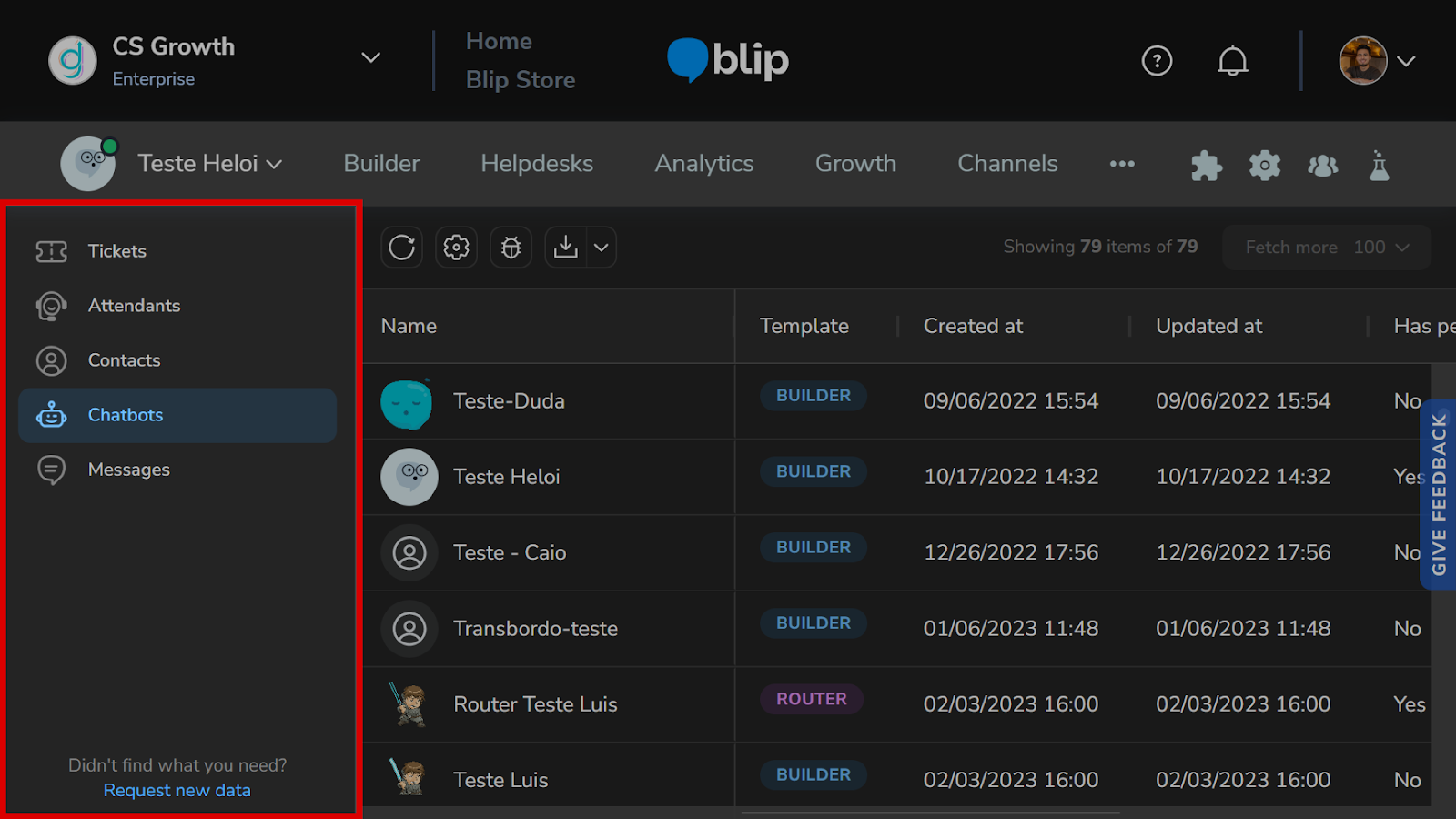Open the Helpdesks tab
This screenshot has width=1456, height=819.
(537, 164)
